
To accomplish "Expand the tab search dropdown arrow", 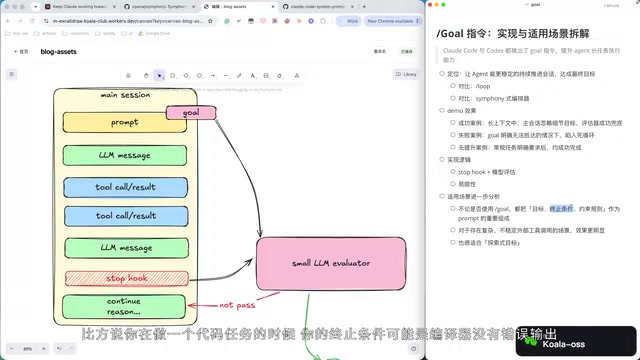I will (x=35, y=7).
